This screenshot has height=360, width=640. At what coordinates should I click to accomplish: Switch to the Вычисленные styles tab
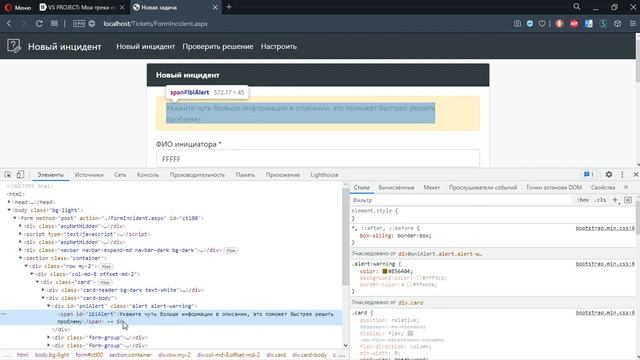(x=396, y=188)
